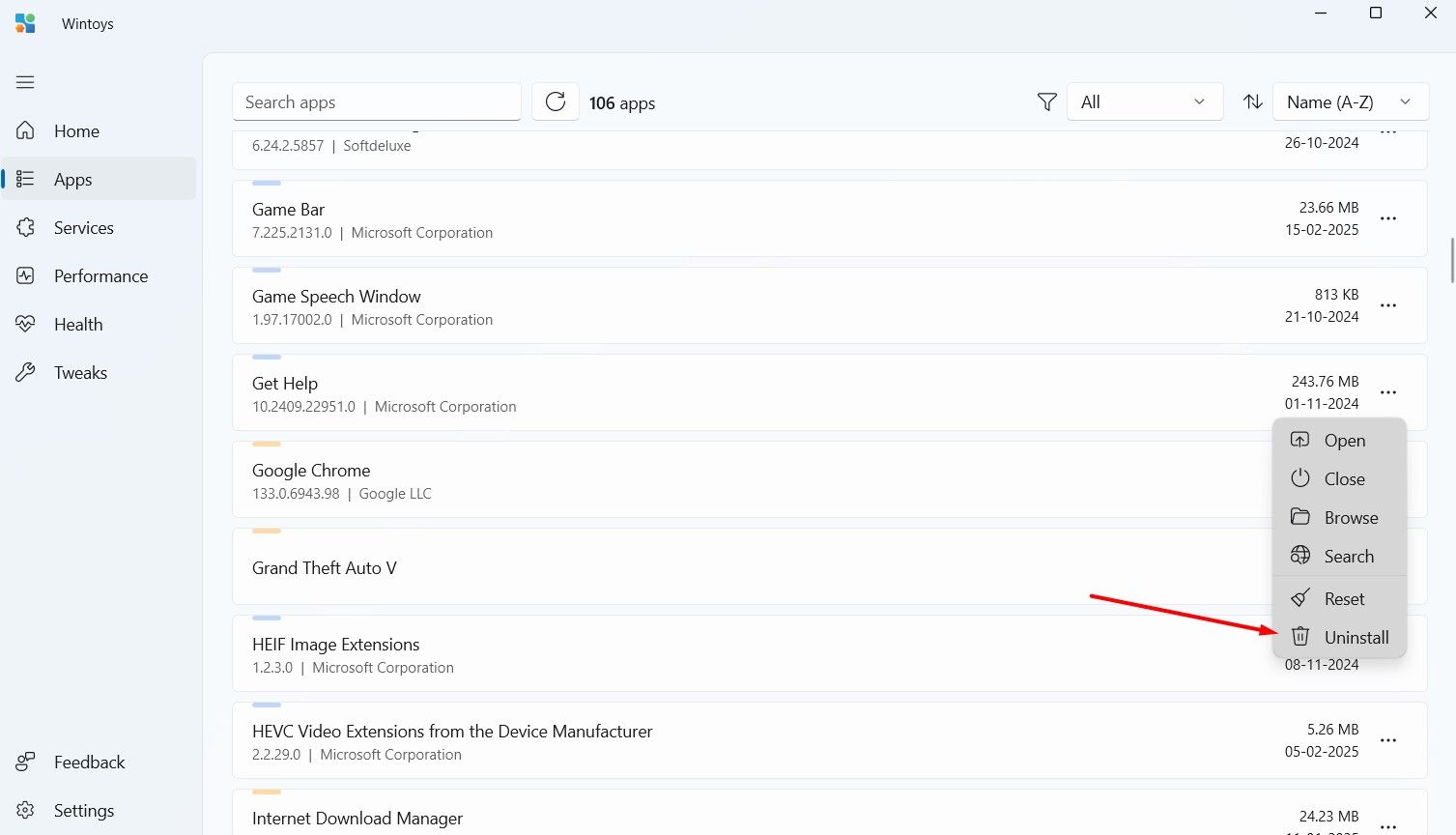
Task: Click the Performance graph icon
Action: coord(25,275)
